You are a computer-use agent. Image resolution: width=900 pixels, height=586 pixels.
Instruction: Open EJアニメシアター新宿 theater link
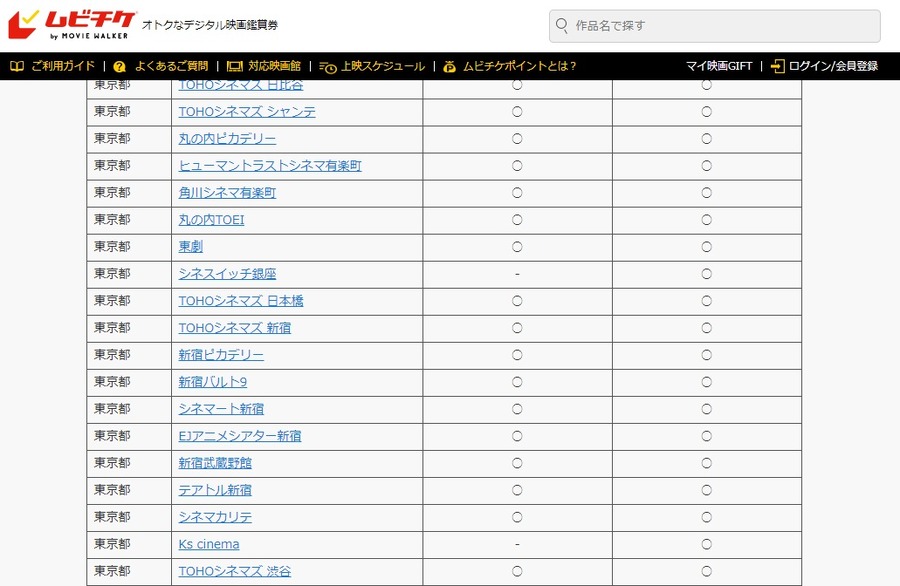pyautogui.click(x=240, y=436)
